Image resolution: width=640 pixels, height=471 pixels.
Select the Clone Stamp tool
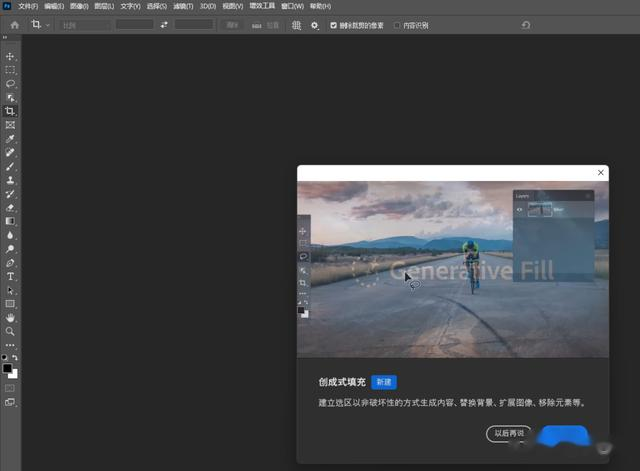10,180
